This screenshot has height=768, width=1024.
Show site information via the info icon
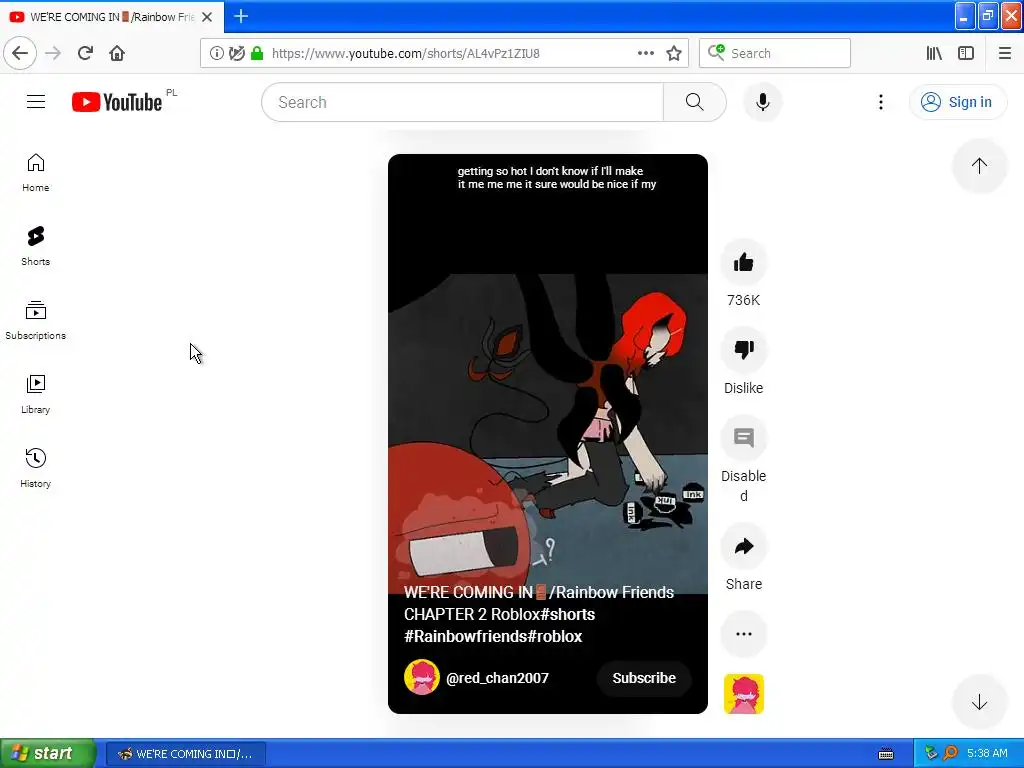[216, 54]
